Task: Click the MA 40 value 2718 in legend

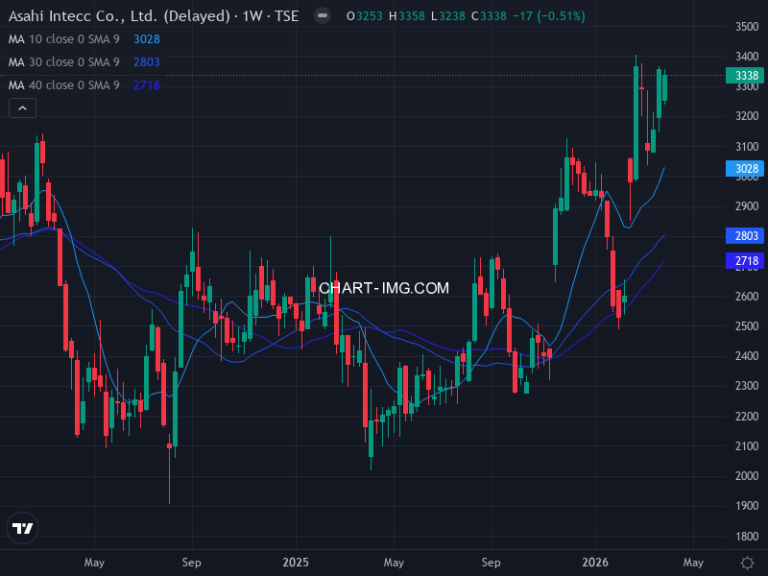Action: (146, 85)
